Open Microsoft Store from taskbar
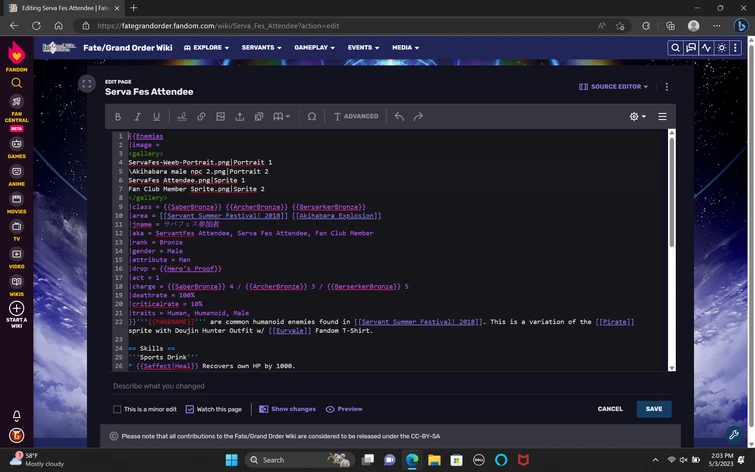This screenshot has height=472, width=755. [x=456, y=460]
